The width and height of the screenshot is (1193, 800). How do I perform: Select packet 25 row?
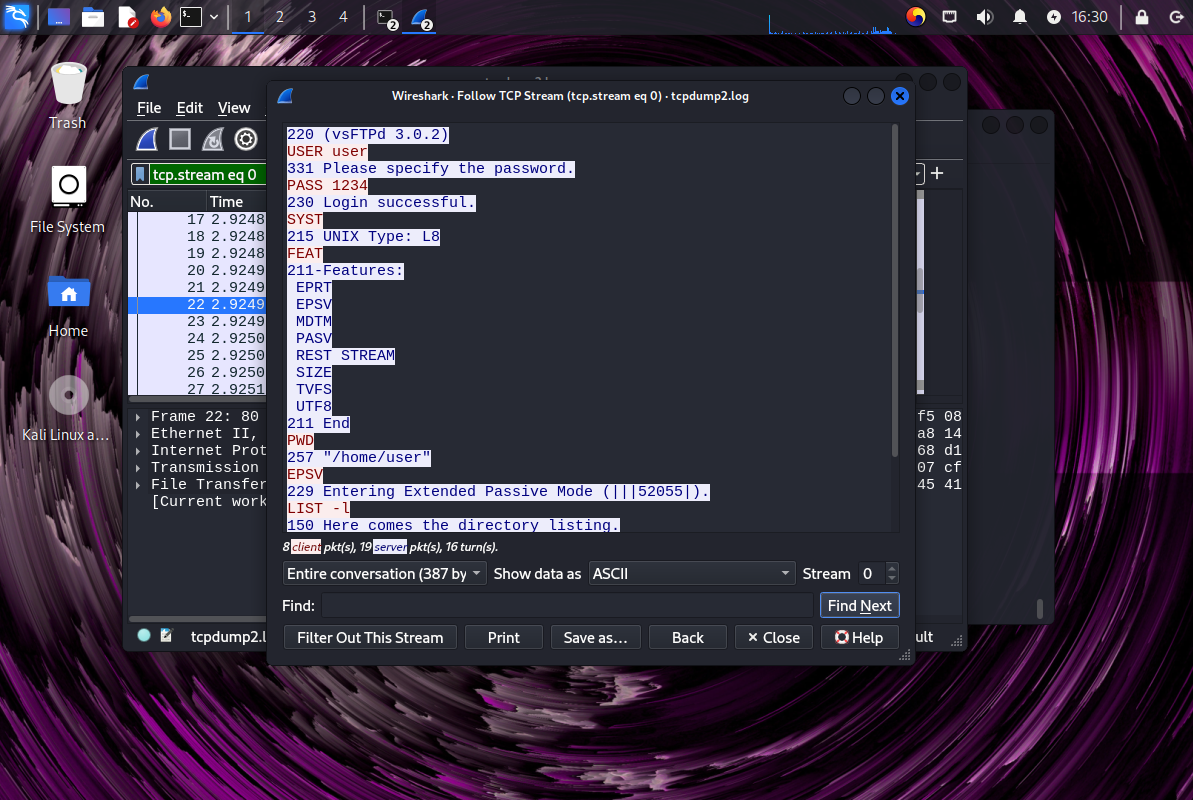198,355
